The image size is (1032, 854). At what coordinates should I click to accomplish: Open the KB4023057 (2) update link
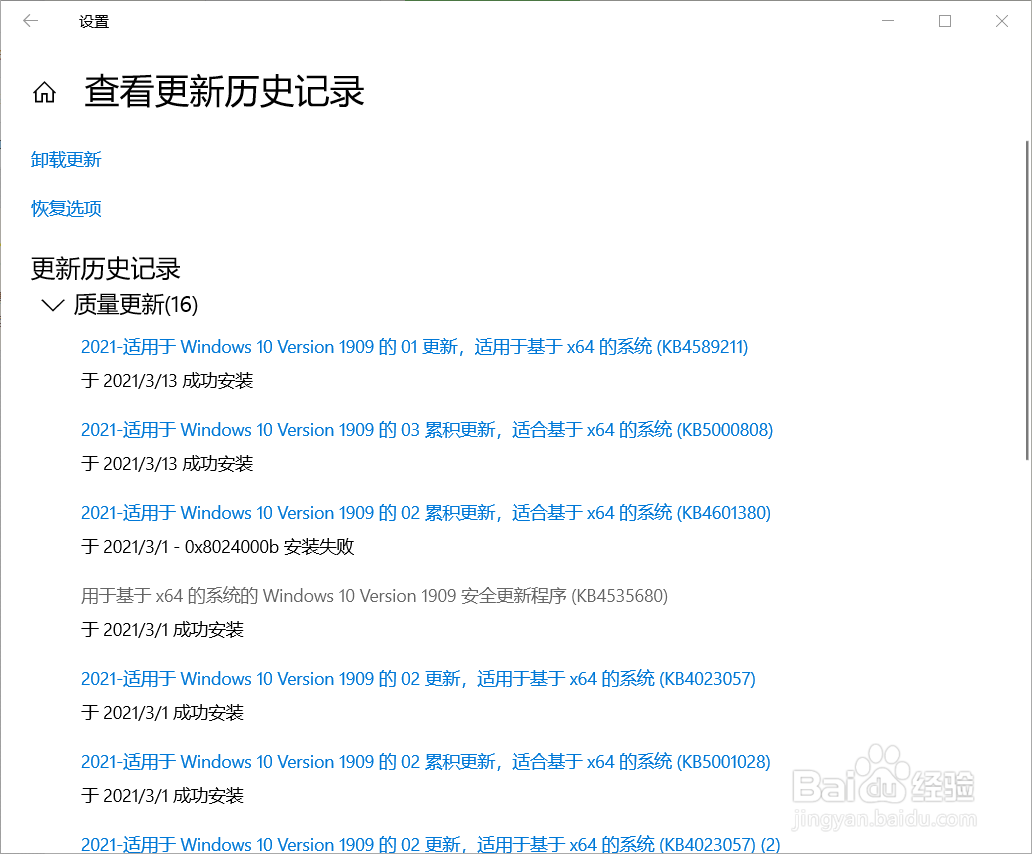point(430,843)
